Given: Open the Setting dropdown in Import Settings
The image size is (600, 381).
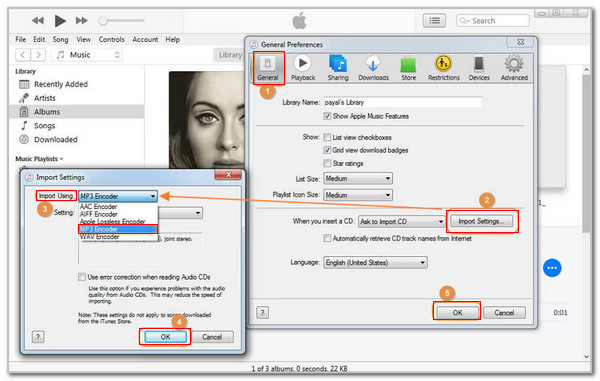Looking at the screenshot, I should point(181,213).
